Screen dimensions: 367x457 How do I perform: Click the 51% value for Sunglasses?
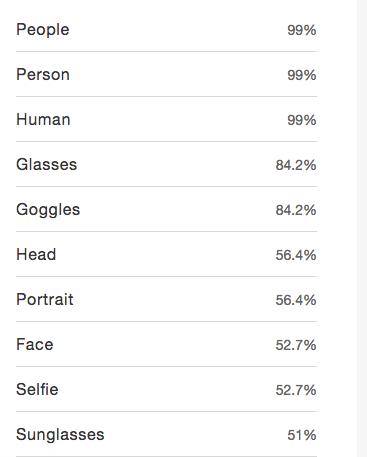tap(302, 435)
